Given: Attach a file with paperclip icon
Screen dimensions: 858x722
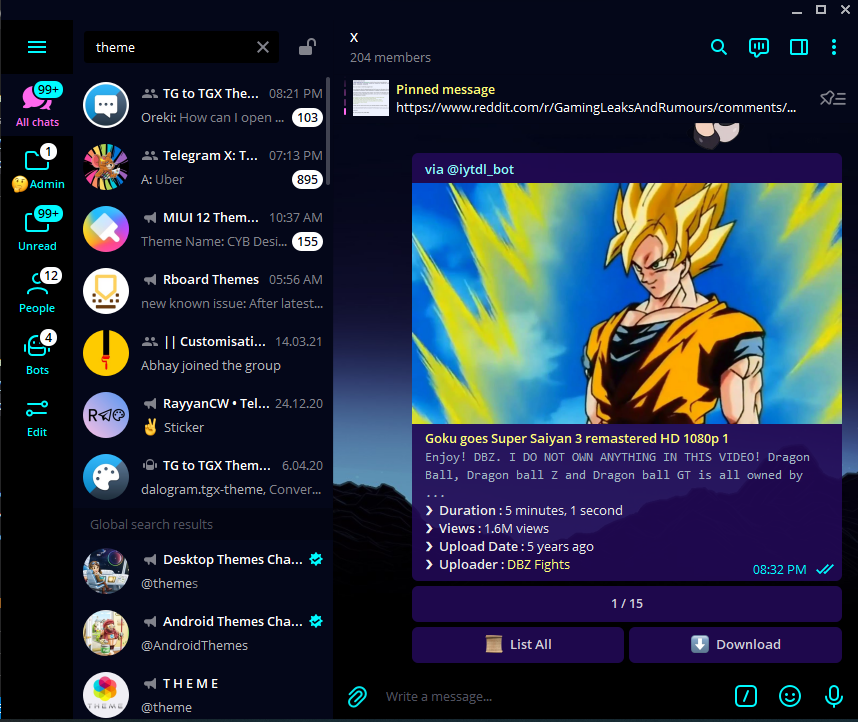Looking at the screenshot, I should tap(357, 696).
